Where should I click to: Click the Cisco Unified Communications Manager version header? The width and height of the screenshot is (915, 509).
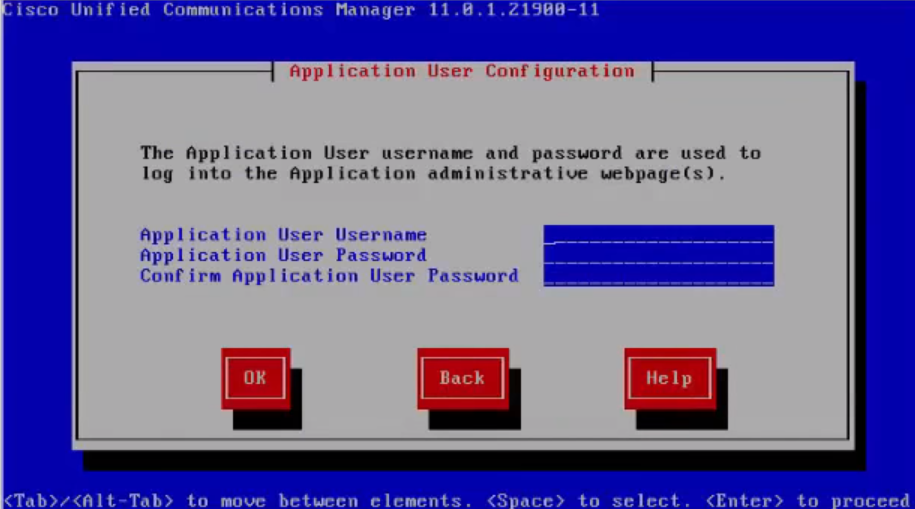click(301, 9)
